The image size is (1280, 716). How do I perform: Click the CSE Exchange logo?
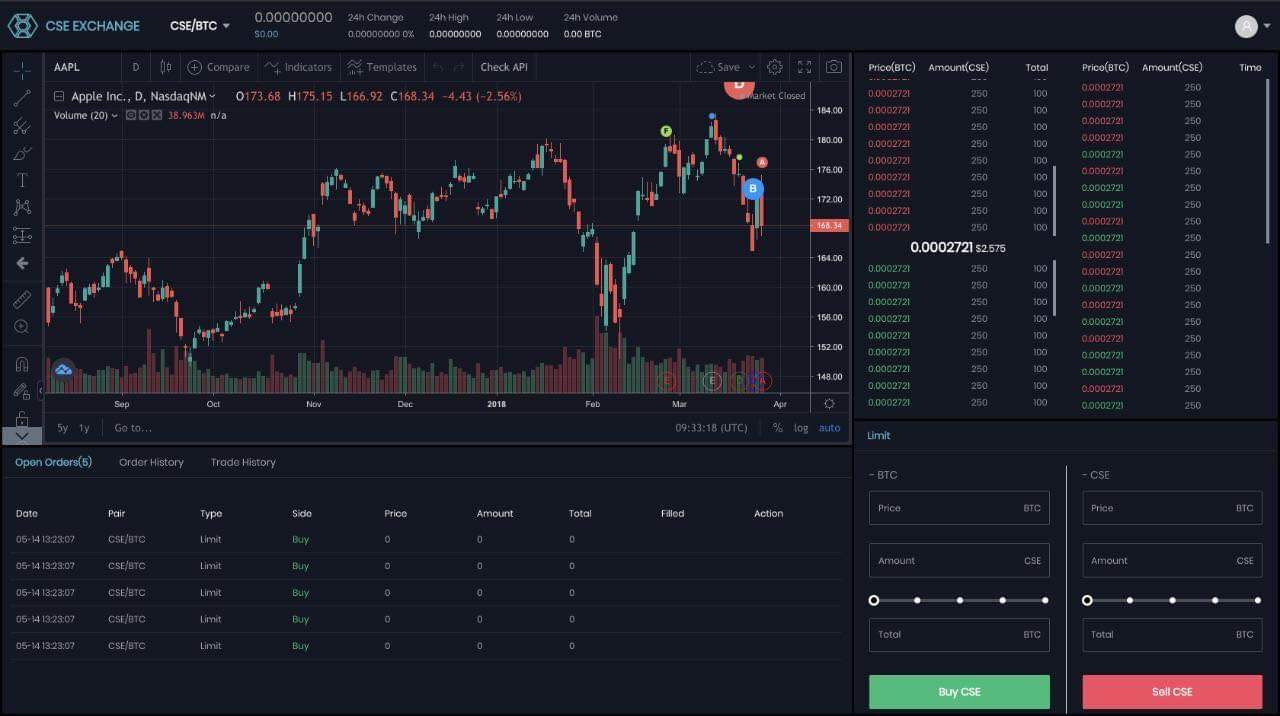74,25
